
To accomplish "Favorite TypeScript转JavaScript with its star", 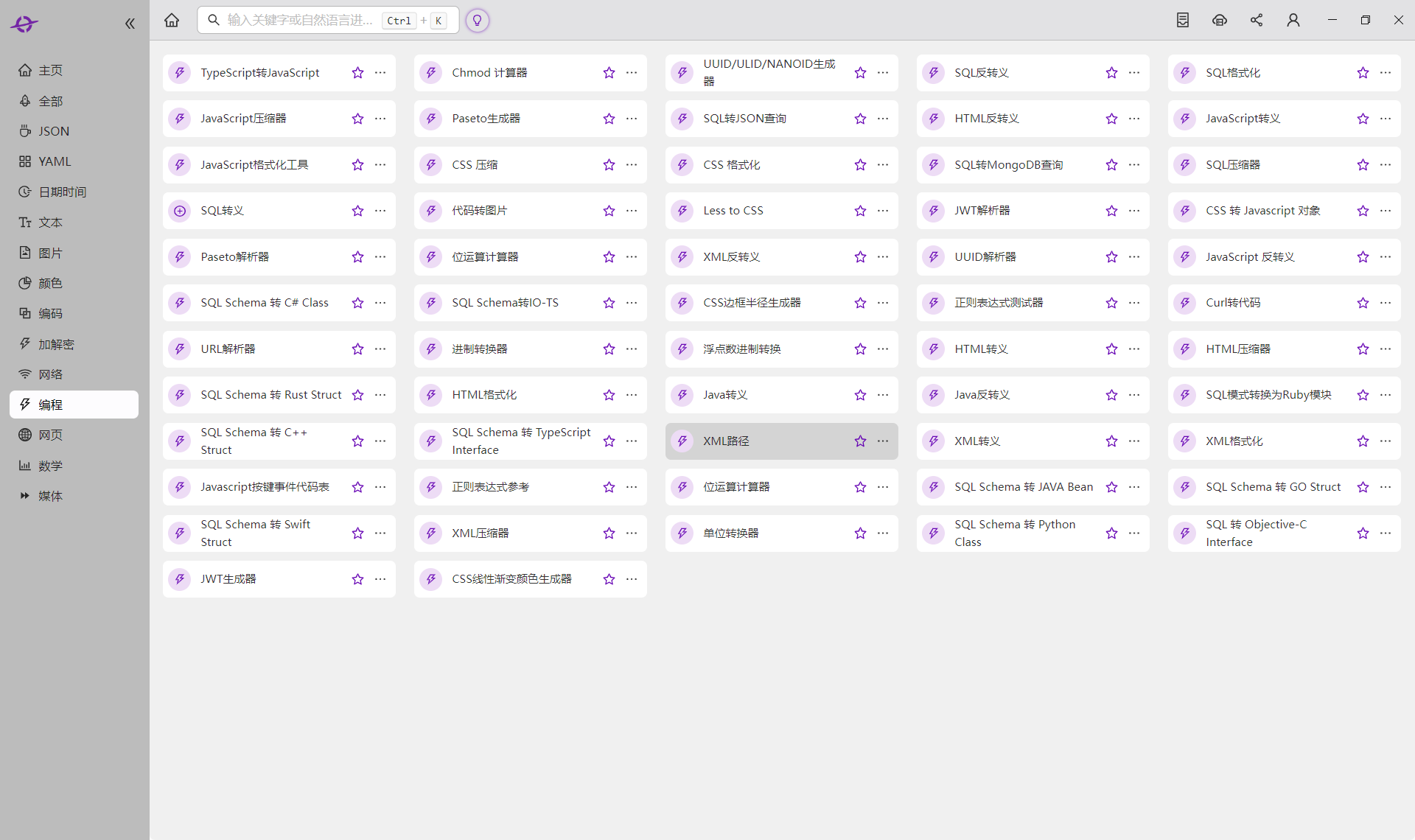I will 357,73.
